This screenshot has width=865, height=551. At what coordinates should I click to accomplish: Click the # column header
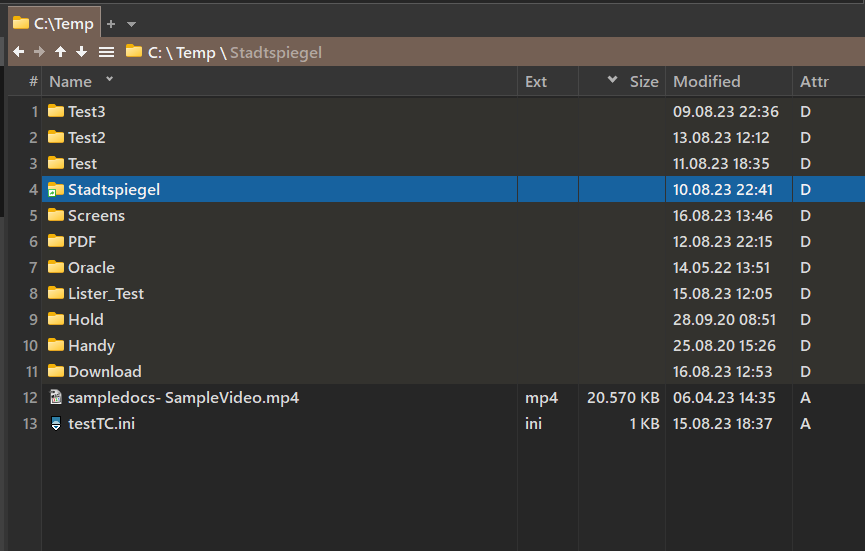click(x=33, y=82)
